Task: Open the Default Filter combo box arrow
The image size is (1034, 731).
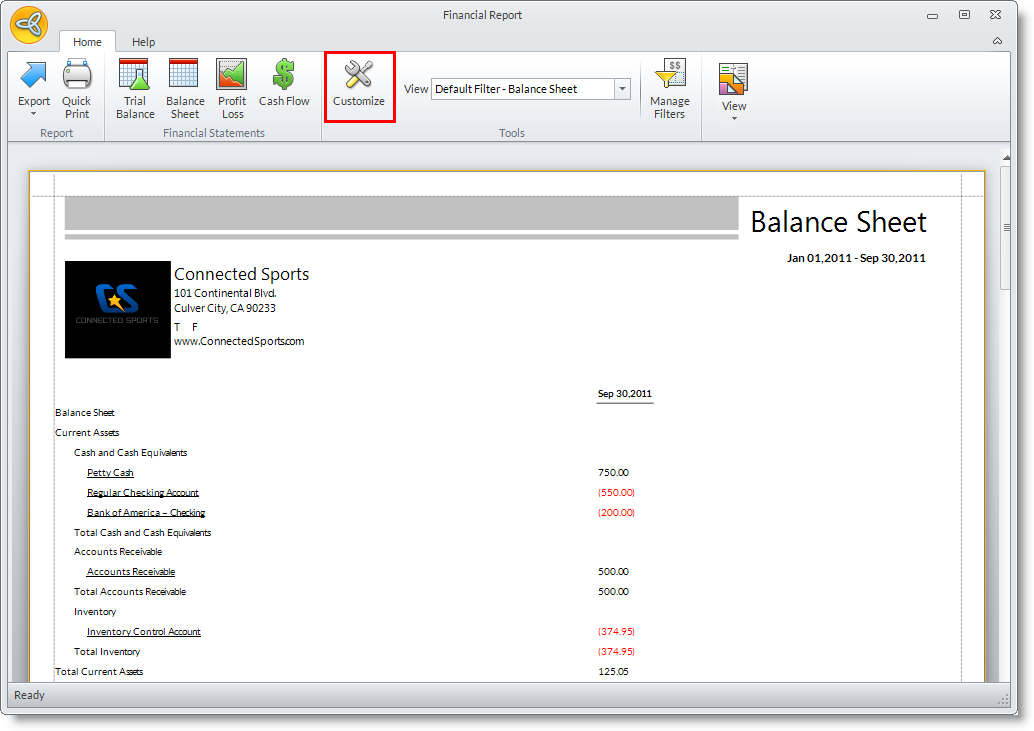Action: 623,89
